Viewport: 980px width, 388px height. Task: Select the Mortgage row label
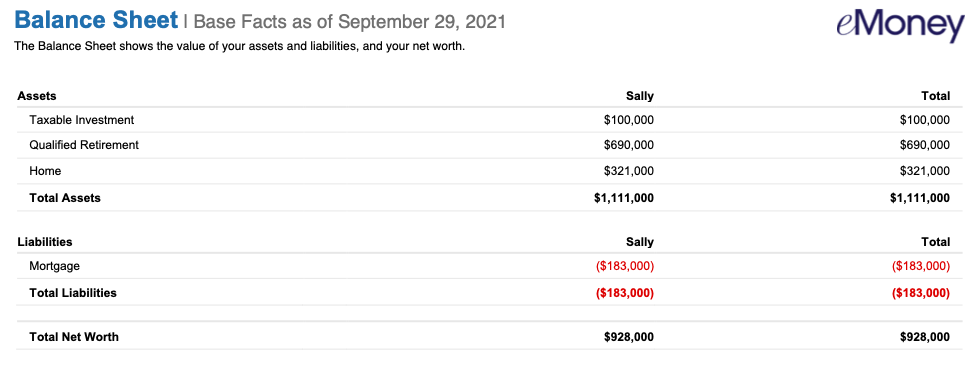pos(54,266)
